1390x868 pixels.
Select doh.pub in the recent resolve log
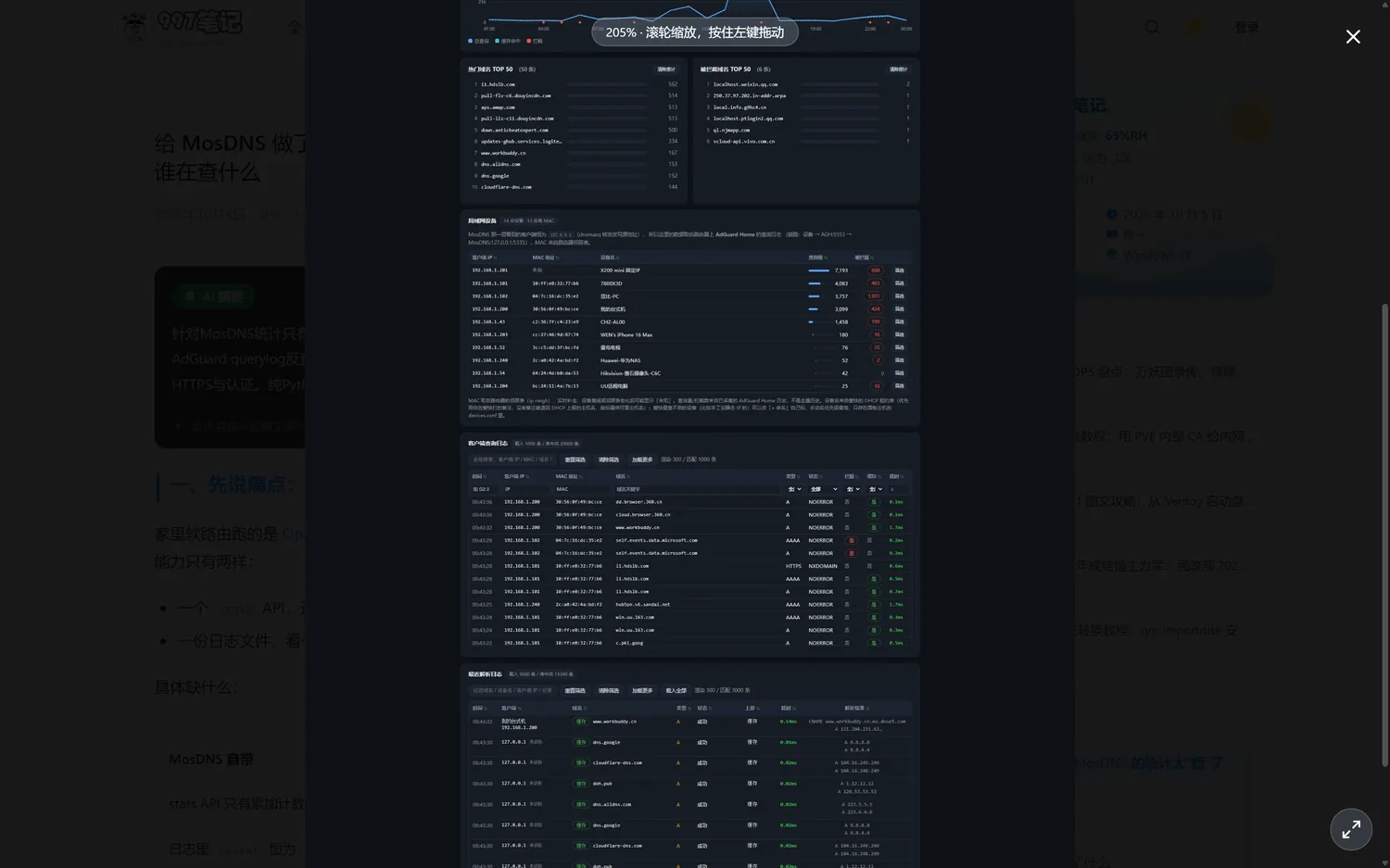point(602,784)
